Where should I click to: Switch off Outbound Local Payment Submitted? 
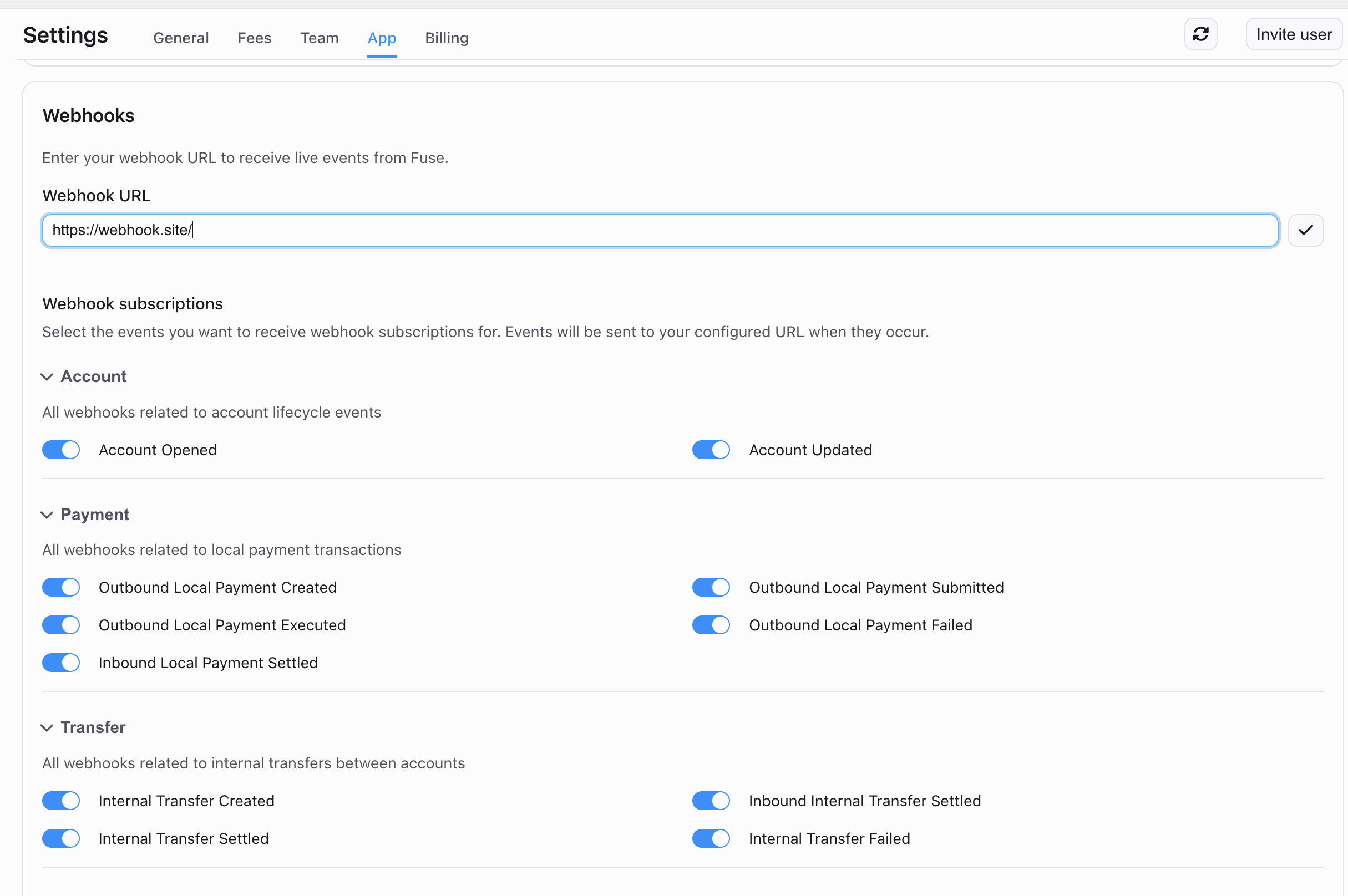(x=711, y=587)
